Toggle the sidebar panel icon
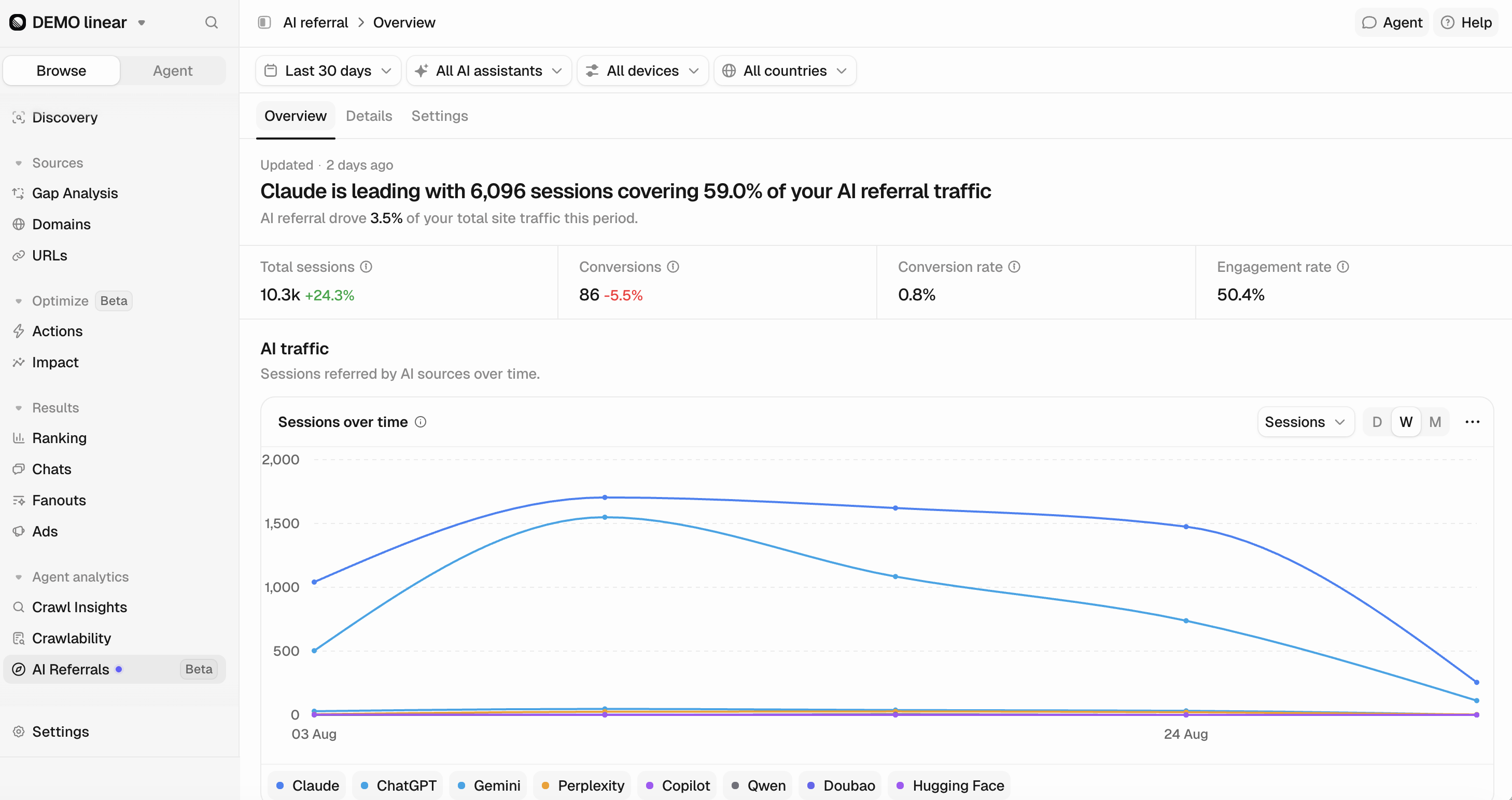The height and width of the screenshot is (800, 1512). pos(264,22)
